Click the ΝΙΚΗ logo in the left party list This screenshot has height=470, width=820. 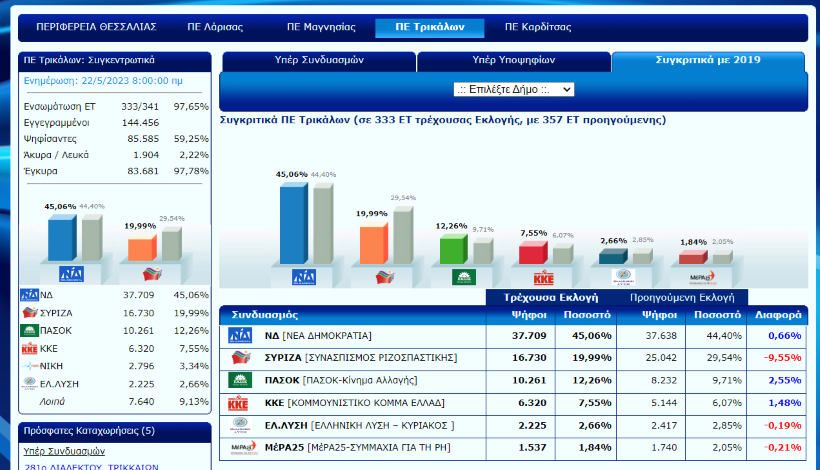pyautogui.click(x=30, y=366)
